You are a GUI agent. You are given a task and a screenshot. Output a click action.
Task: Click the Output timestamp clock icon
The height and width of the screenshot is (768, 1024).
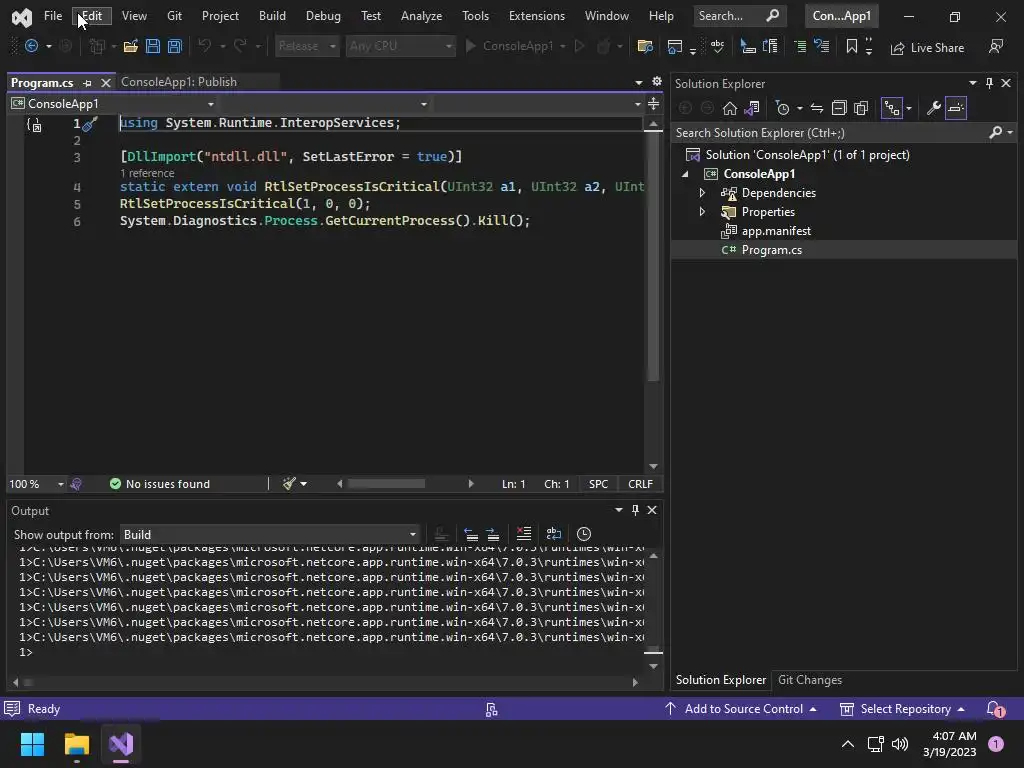584,534
